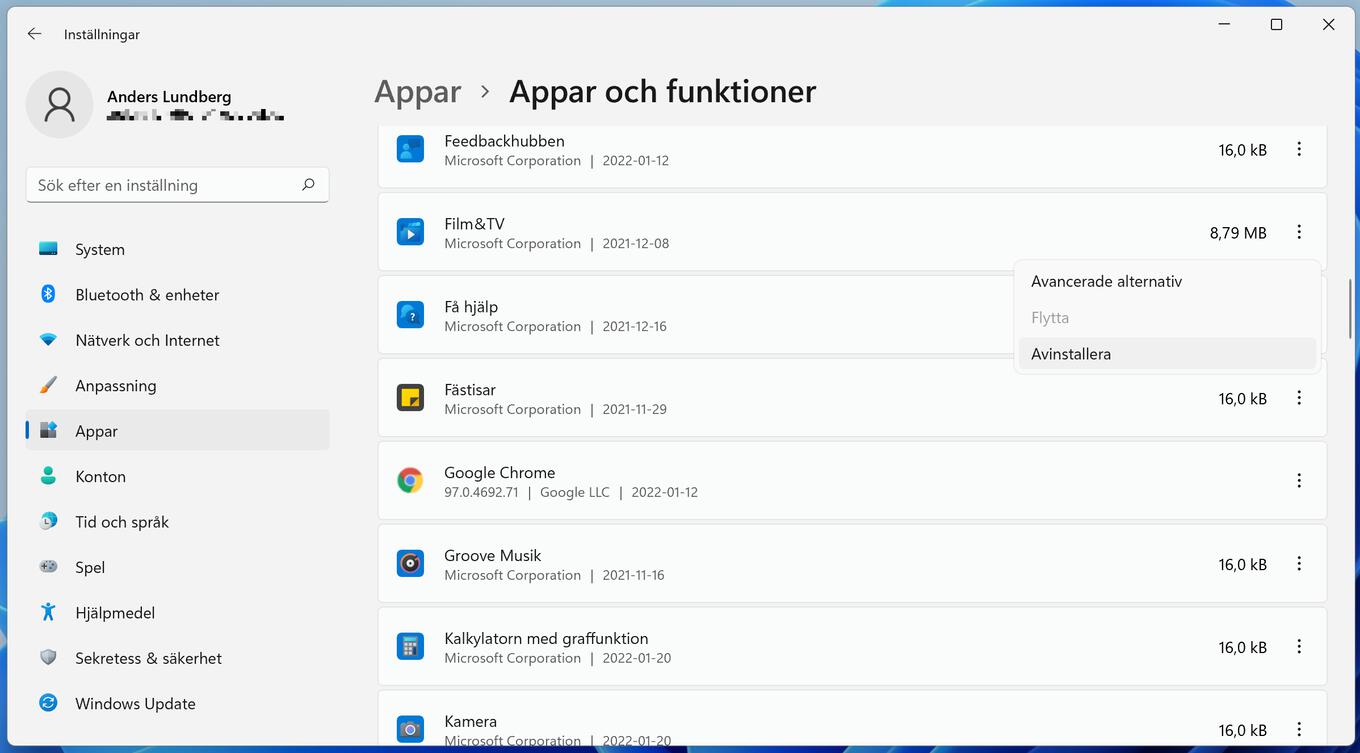Maximize the Inställningar window
This screenshot has height=753, width=1360.
[x=1276, y=25]
